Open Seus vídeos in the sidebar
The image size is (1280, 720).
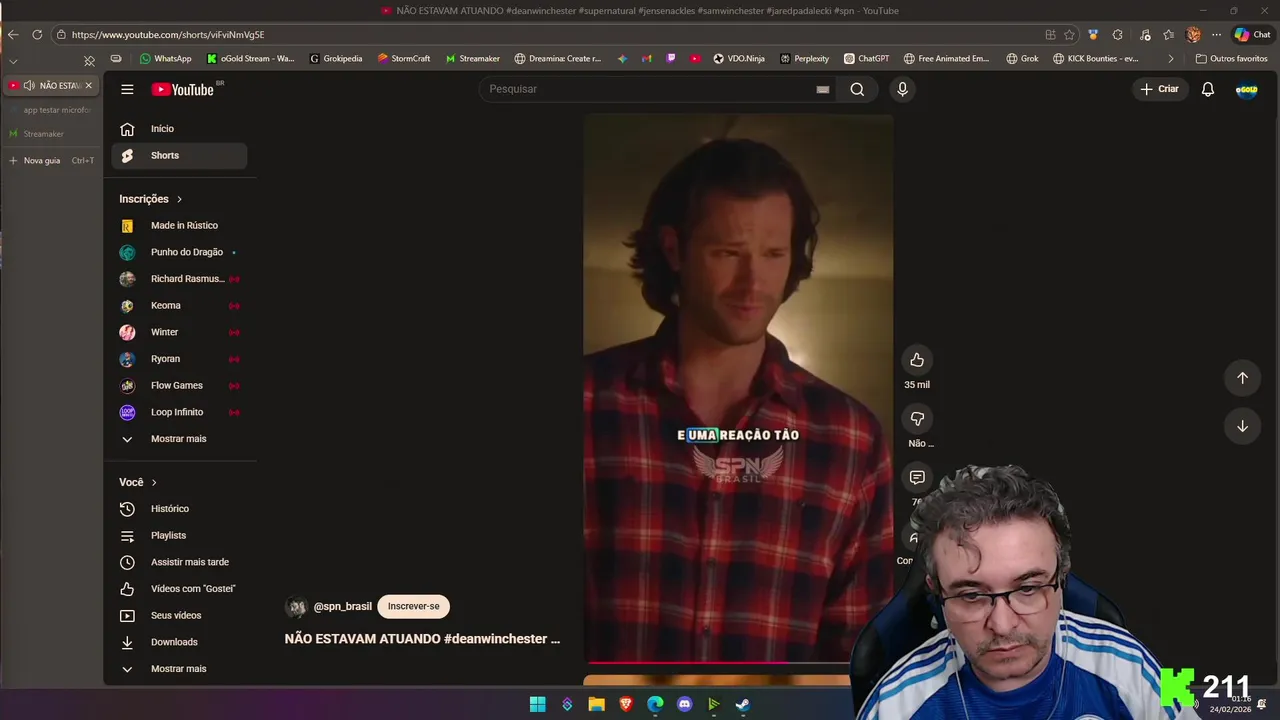(x=180, y=615)
